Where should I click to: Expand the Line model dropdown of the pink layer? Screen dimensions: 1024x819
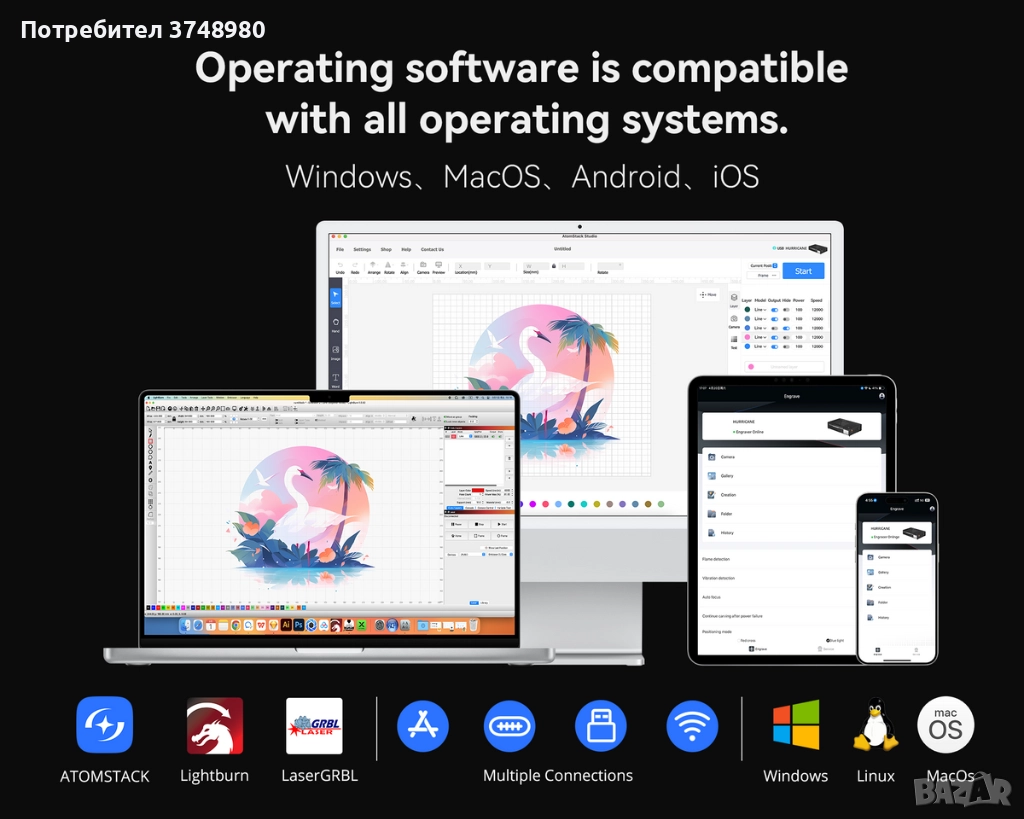(x=761, y=338)
